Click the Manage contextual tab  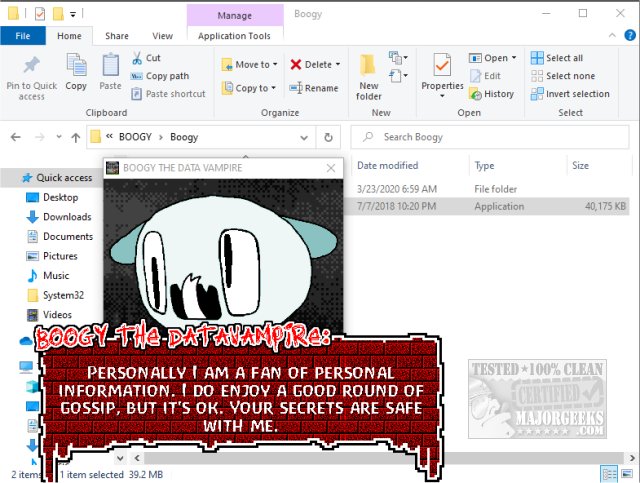[235, 16]
